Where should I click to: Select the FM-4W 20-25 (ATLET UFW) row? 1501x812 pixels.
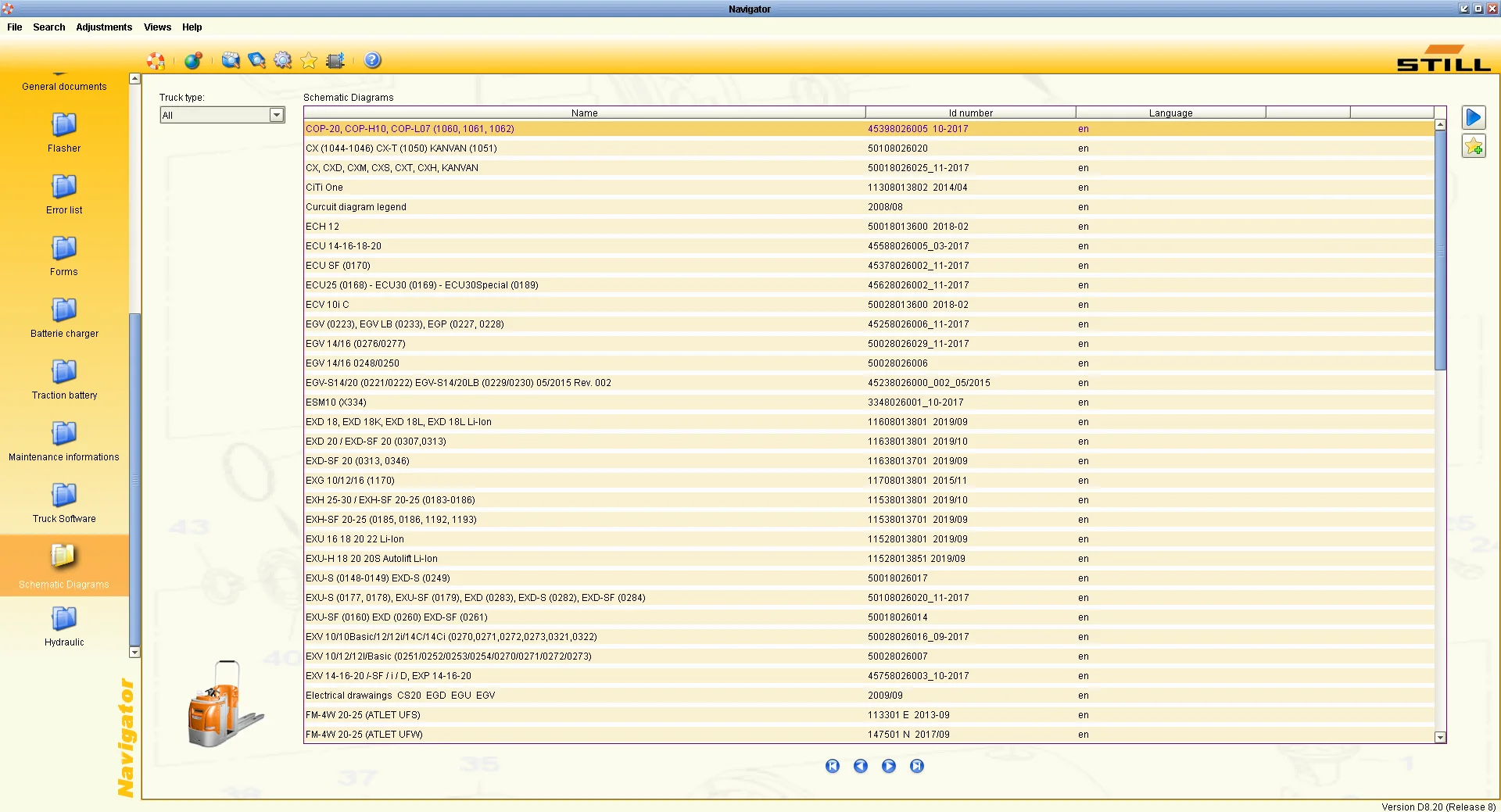pos(869,735)
